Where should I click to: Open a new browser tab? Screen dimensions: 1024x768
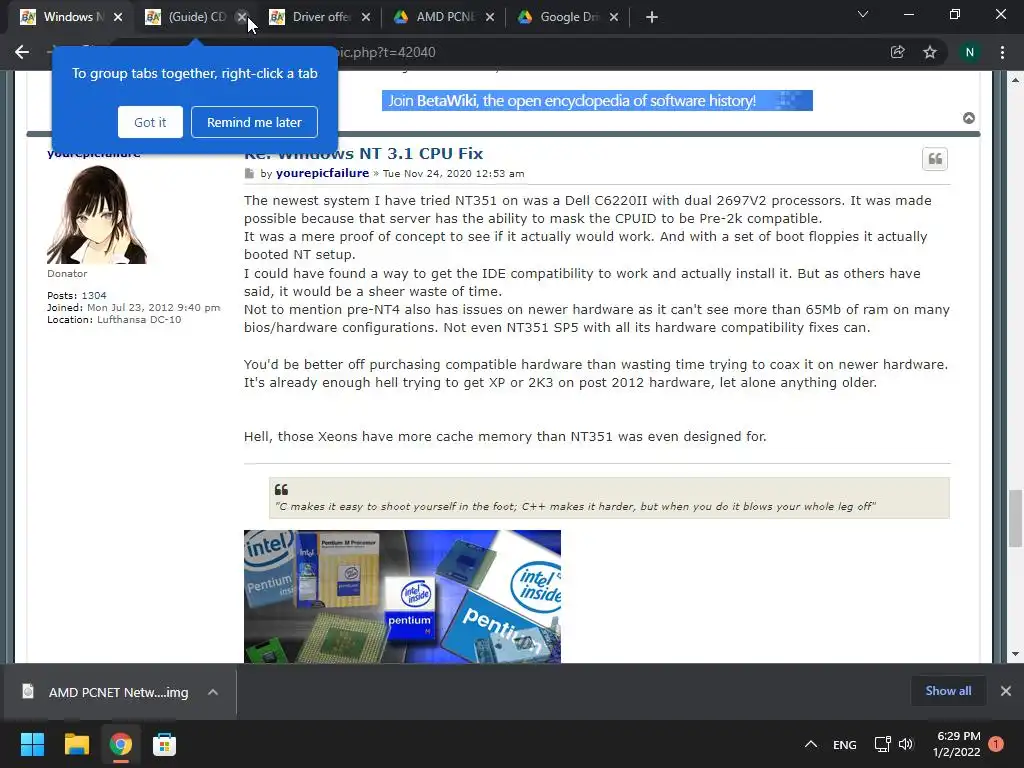[652, 17]
